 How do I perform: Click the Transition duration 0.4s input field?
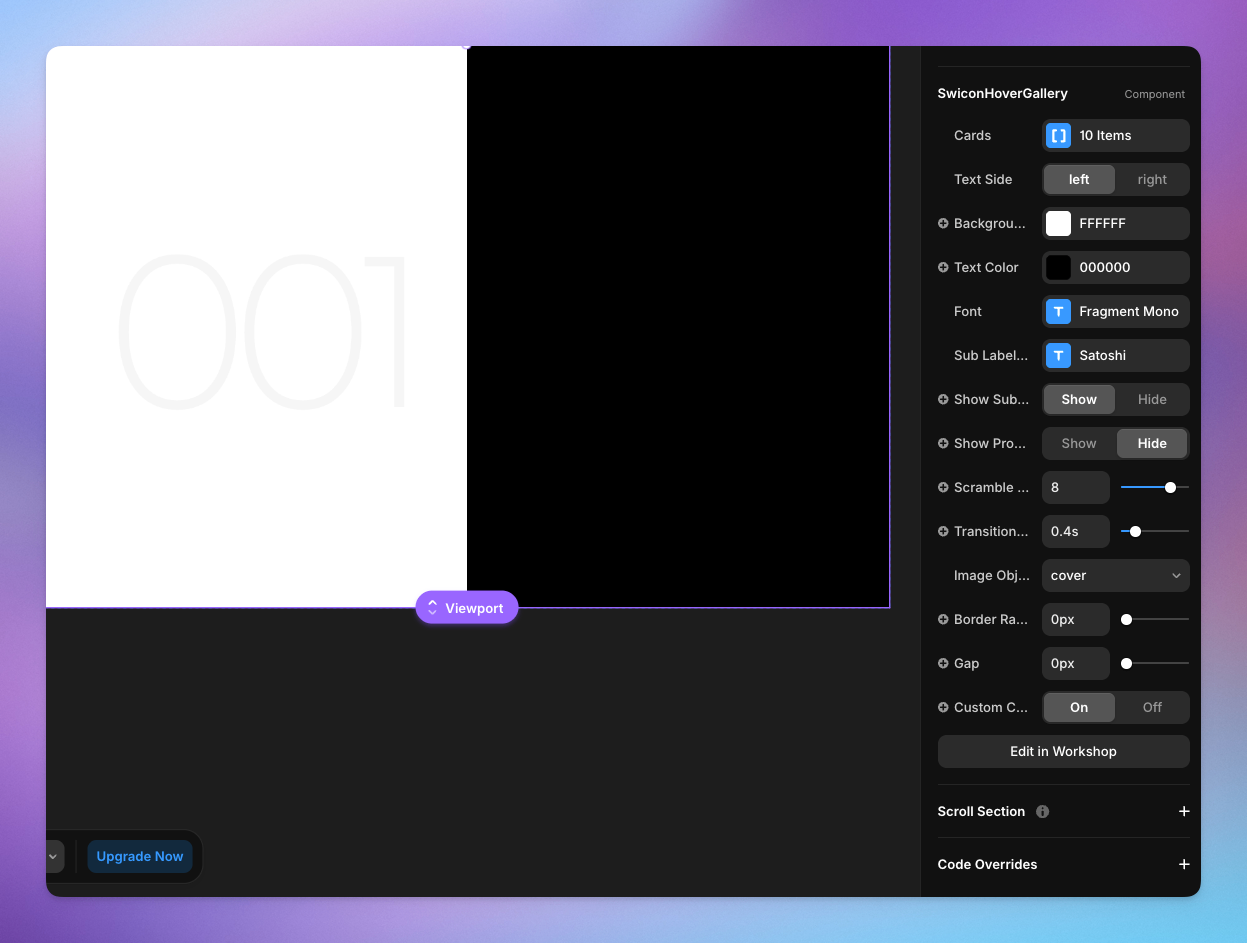coord(1075,532)
